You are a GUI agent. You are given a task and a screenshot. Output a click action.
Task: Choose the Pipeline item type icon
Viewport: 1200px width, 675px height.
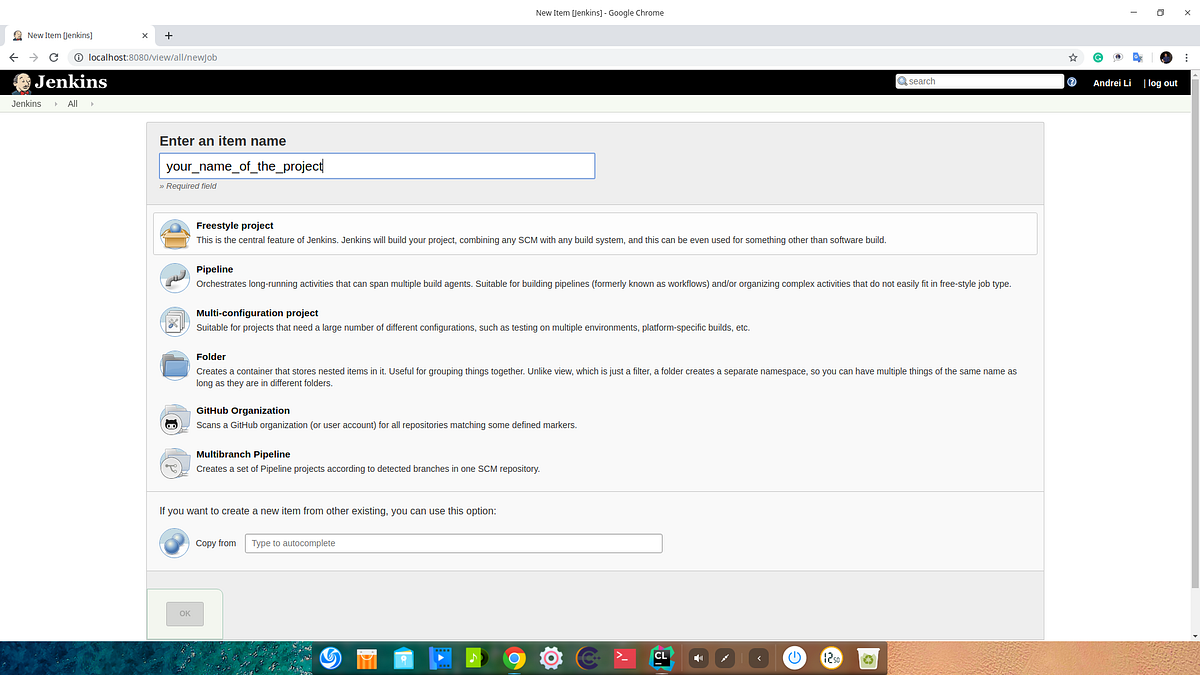tap(175, 277)
